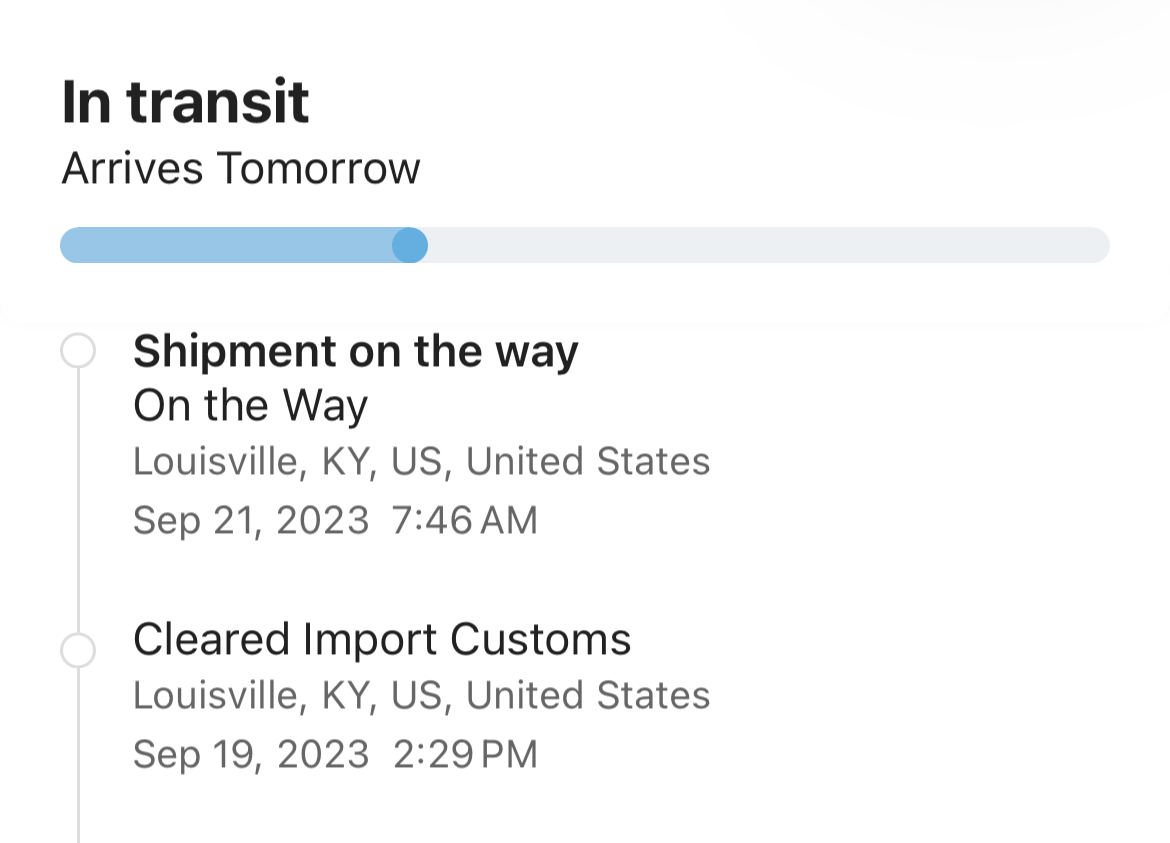Click the "7:46 AM" timestamp

tap(465, 520)
